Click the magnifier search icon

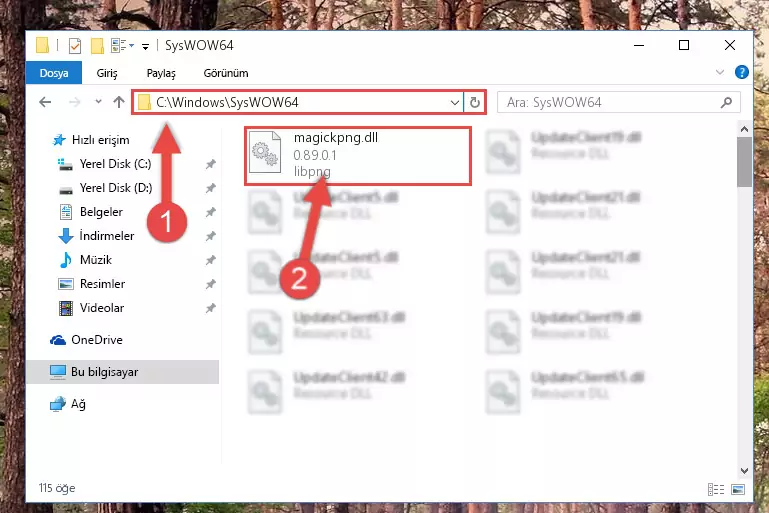tap(726, 102)
